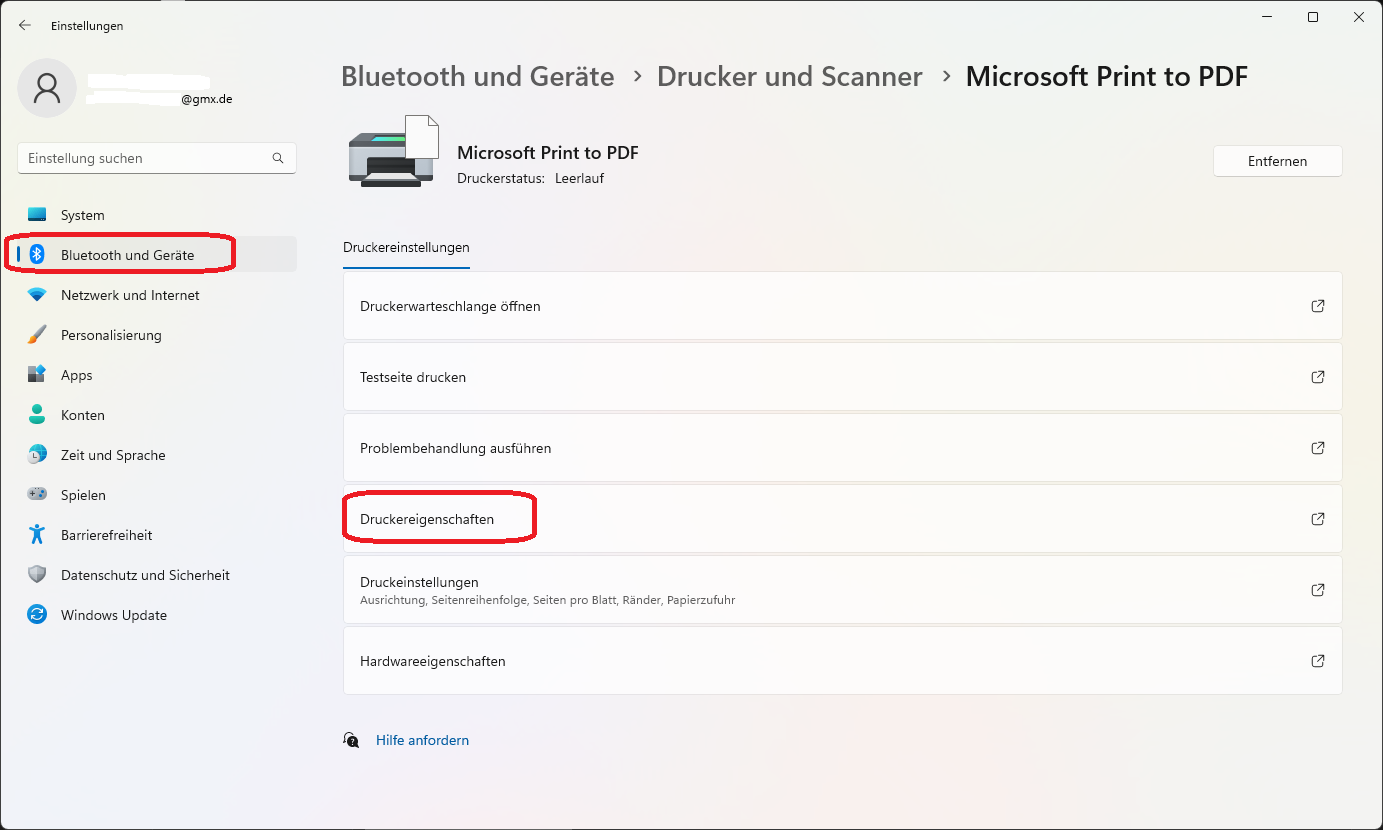The width and height of the screenshot is (1383, 830).
Task: Go to Personalisierung settings
Action: [x=111, y=335]
